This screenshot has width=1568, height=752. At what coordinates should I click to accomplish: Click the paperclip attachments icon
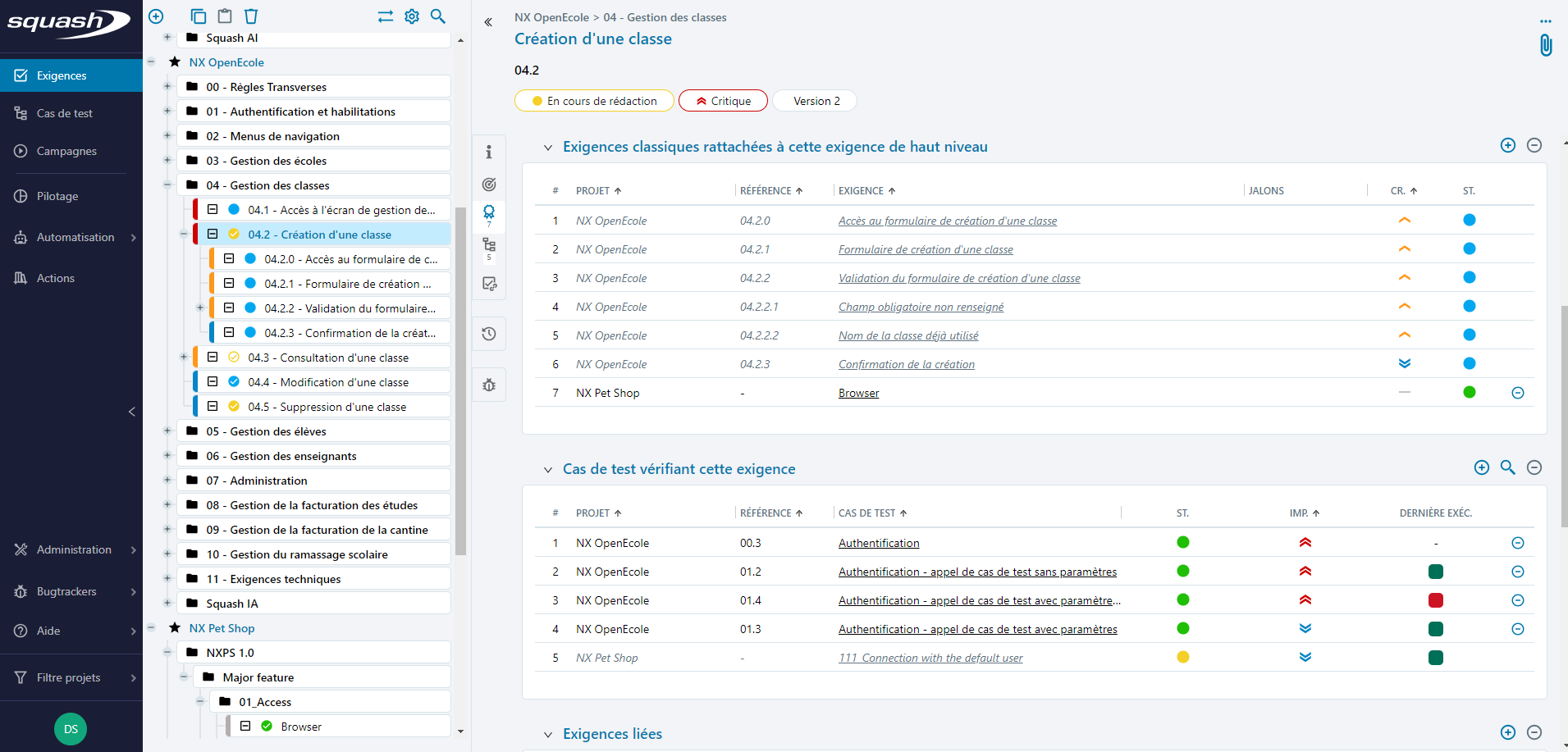1545,45
